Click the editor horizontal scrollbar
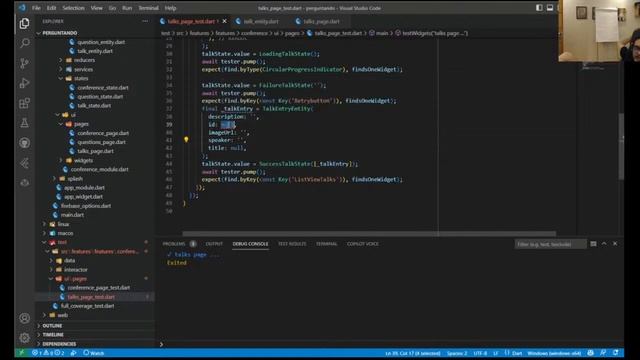Image resolution: width=640 pixels, height=360 pixels. pos(369,234)
